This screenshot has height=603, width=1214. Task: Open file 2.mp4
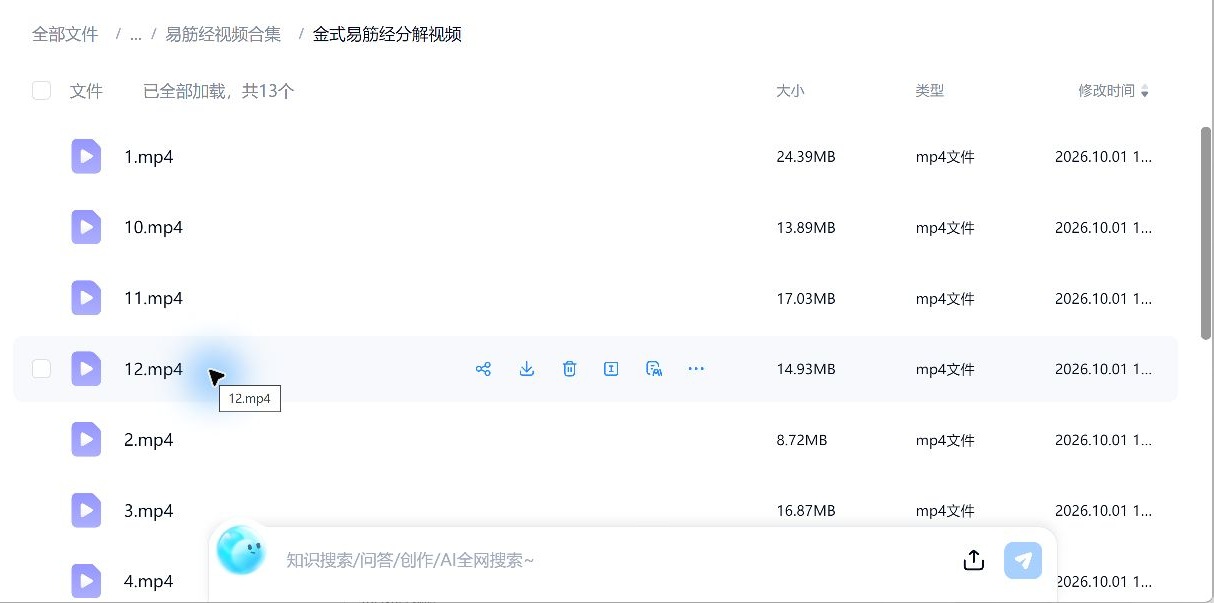click(x=149, y=440)
